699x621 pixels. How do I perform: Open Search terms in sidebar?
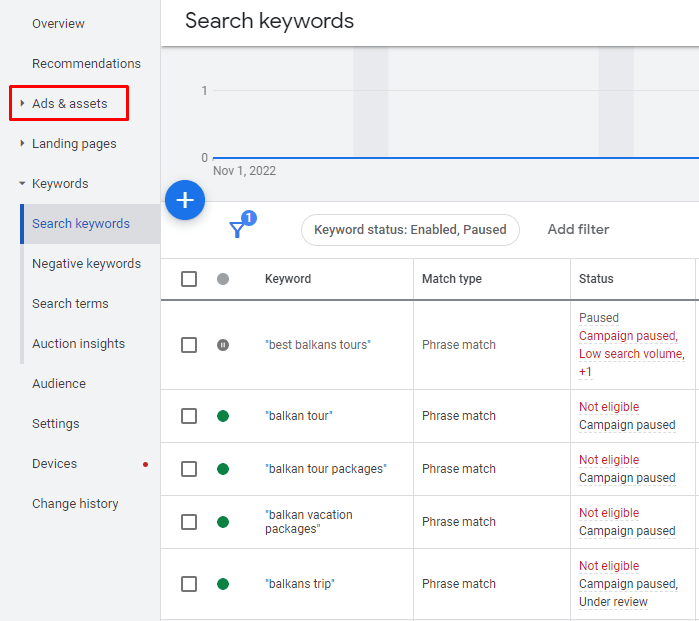click(x=70, y=304)
